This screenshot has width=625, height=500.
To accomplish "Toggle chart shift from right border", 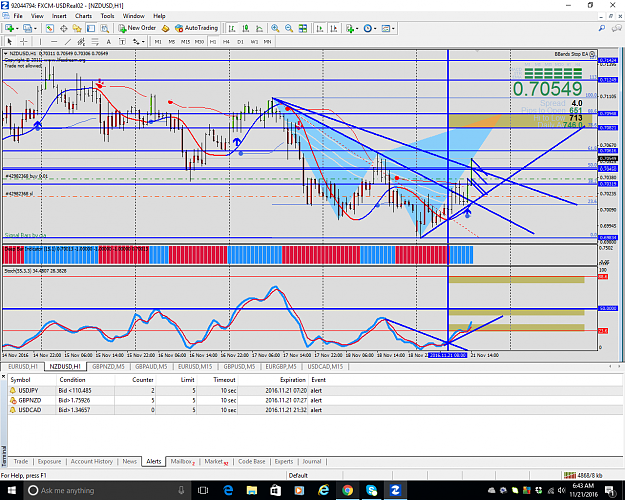I will tap(334, 28).
